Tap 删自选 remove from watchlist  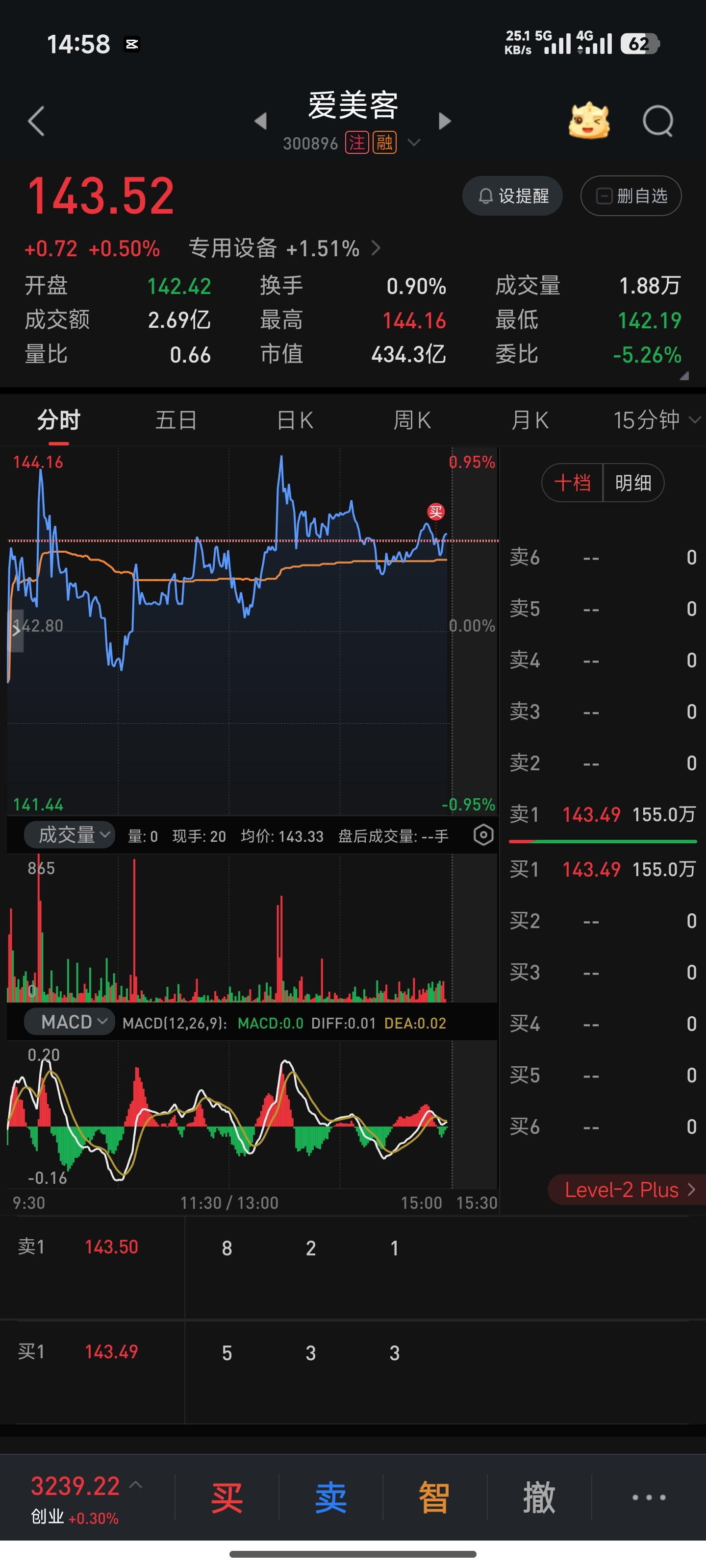[631, 196]
